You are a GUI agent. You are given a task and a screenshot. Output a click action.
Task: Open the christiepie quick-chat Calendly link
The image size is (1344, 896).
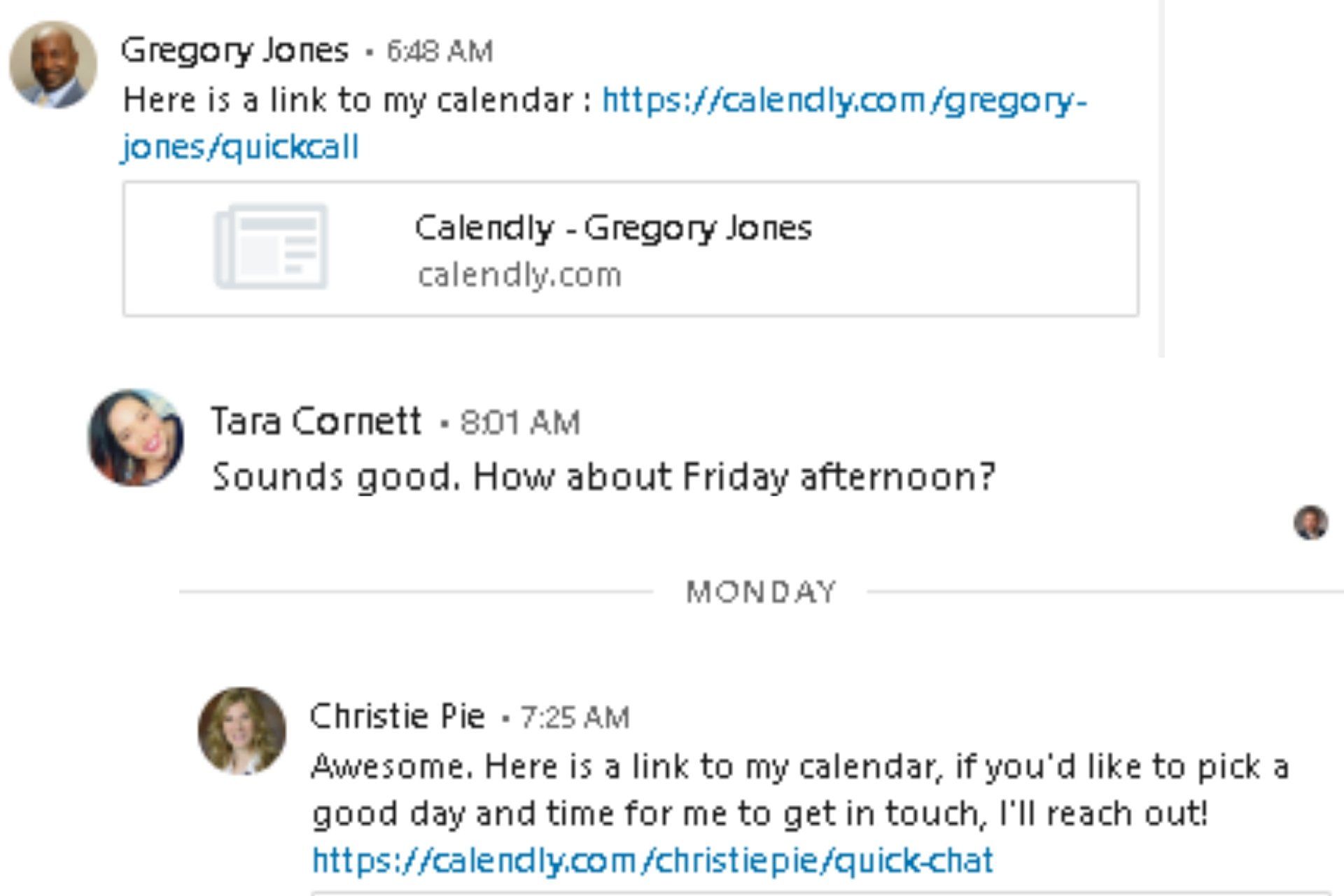(652, 860)
